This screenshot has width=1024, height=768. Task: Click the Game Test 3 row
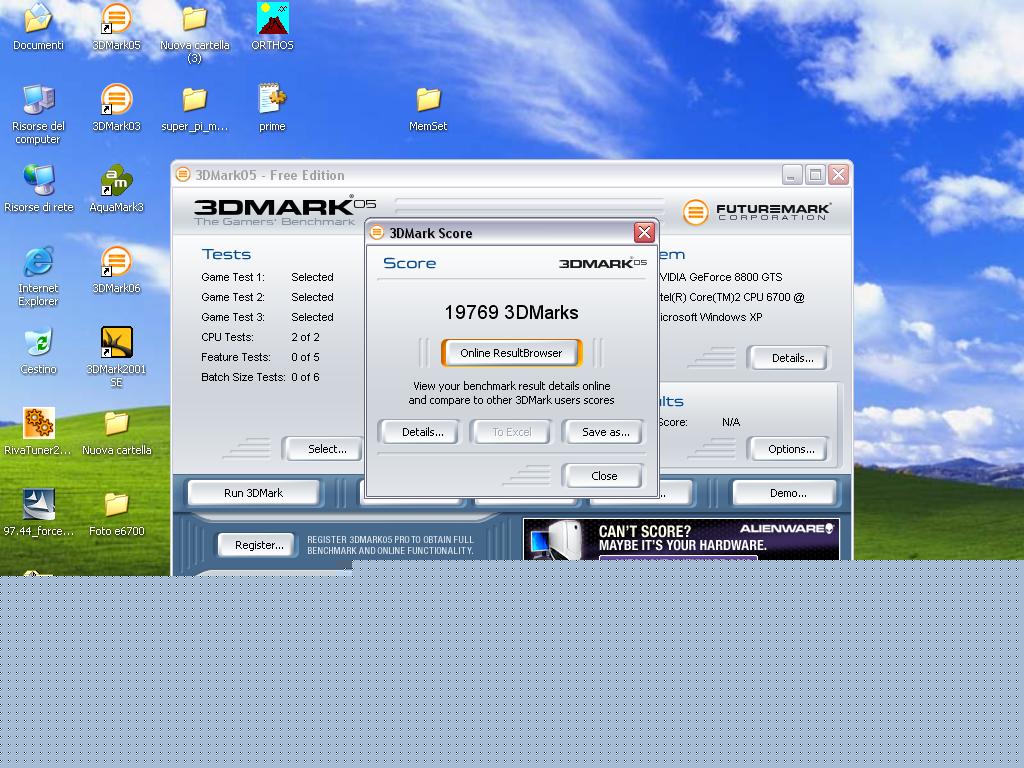[268, 317]
